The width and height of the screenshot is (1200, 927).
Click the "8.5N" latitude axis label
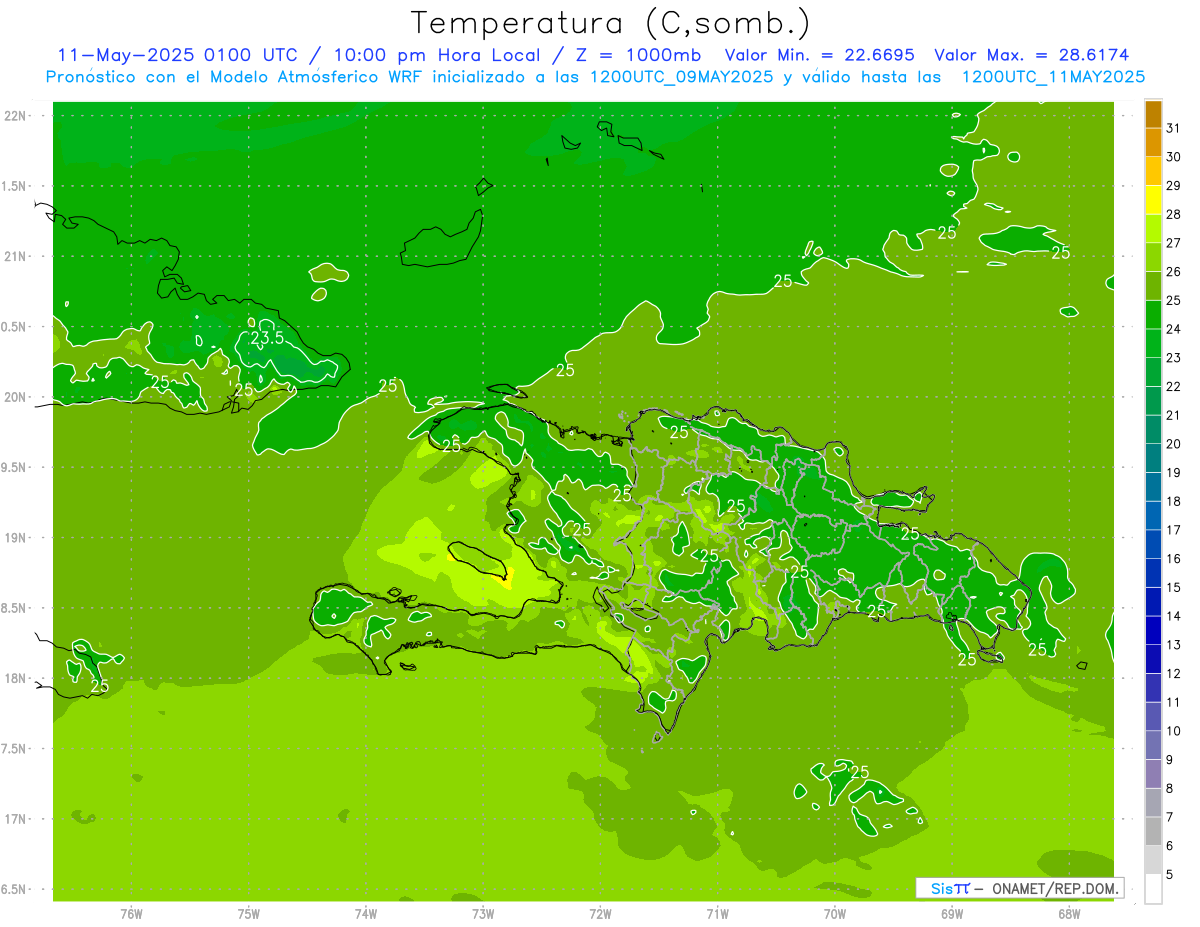[15, 609]
